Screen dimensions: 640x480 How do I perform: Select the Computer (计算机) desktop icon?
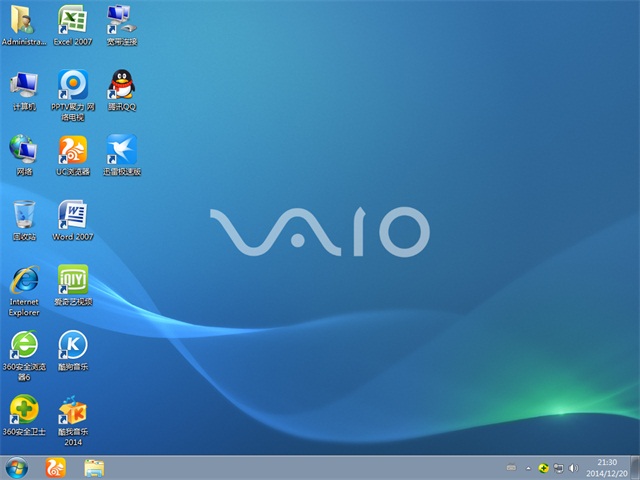tap(24, 86)
